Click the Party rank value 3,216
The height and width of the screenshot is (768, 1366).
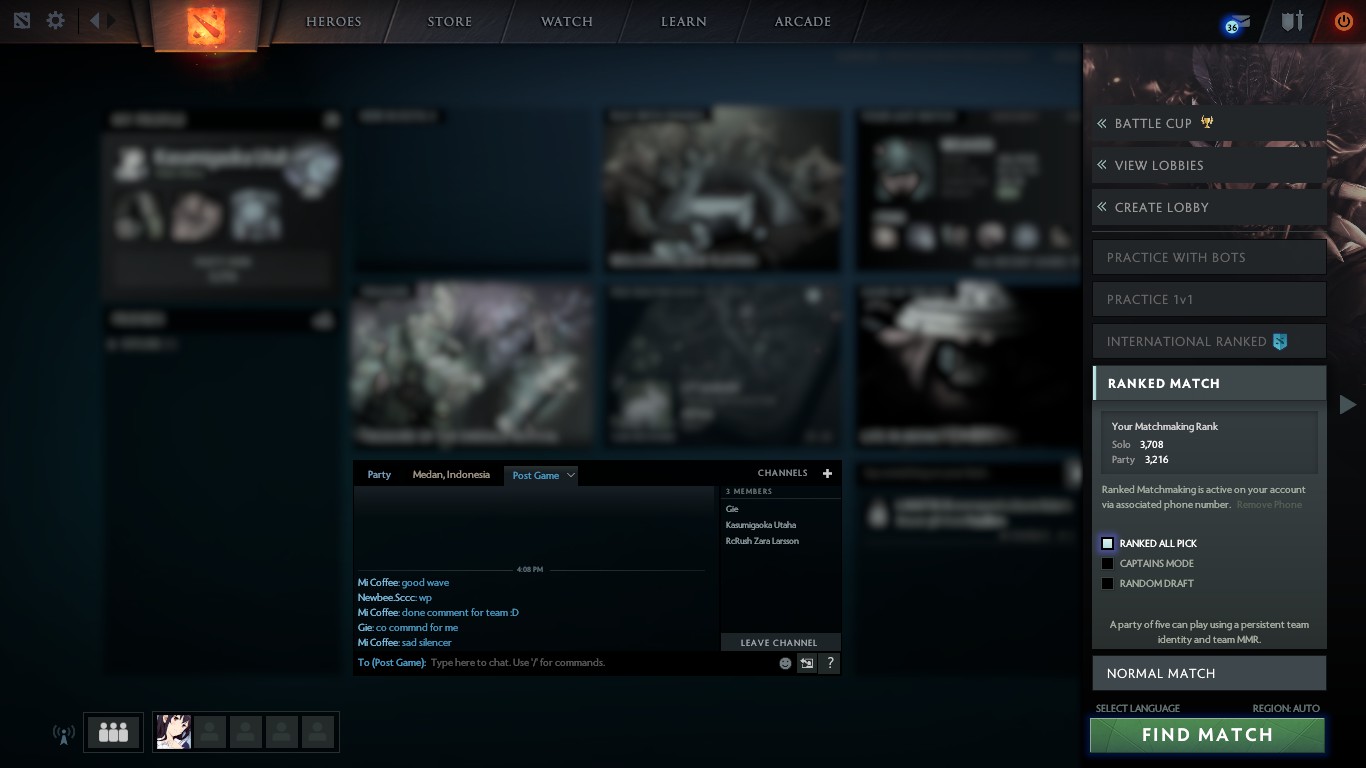(x=1156, y=460)
